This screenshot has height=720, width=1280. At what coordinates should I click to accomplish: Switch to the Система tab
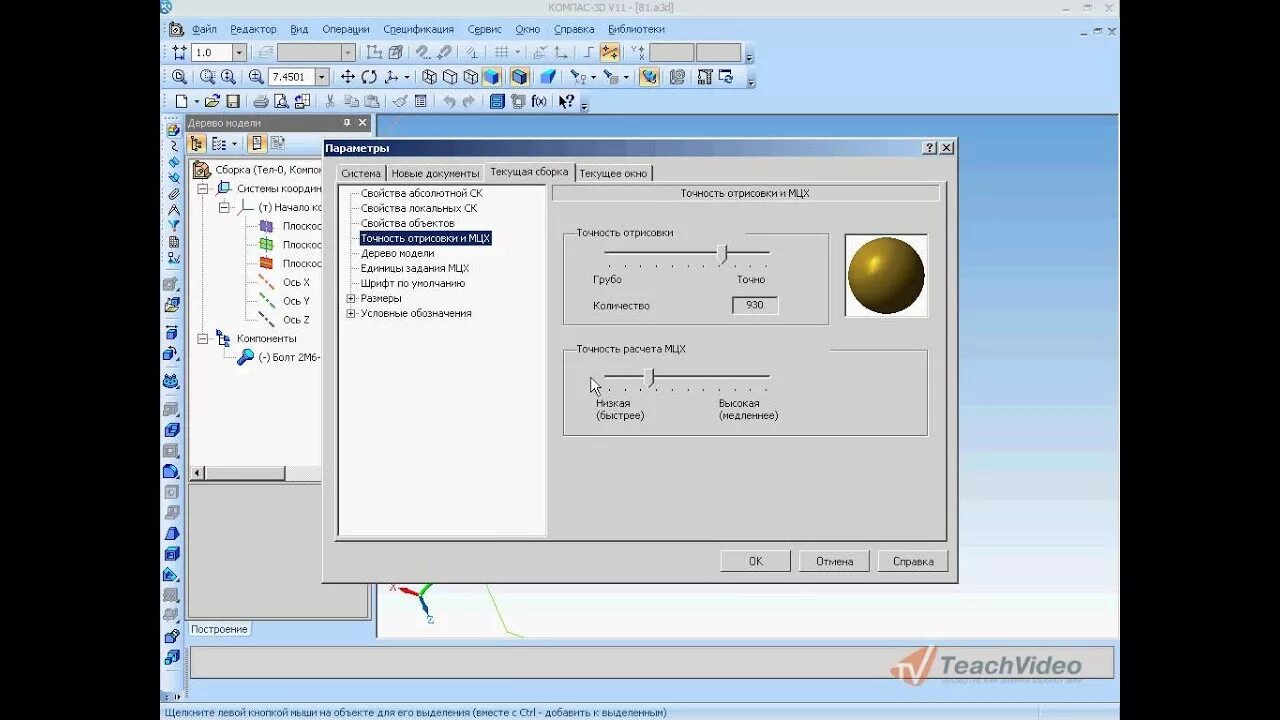361,173
